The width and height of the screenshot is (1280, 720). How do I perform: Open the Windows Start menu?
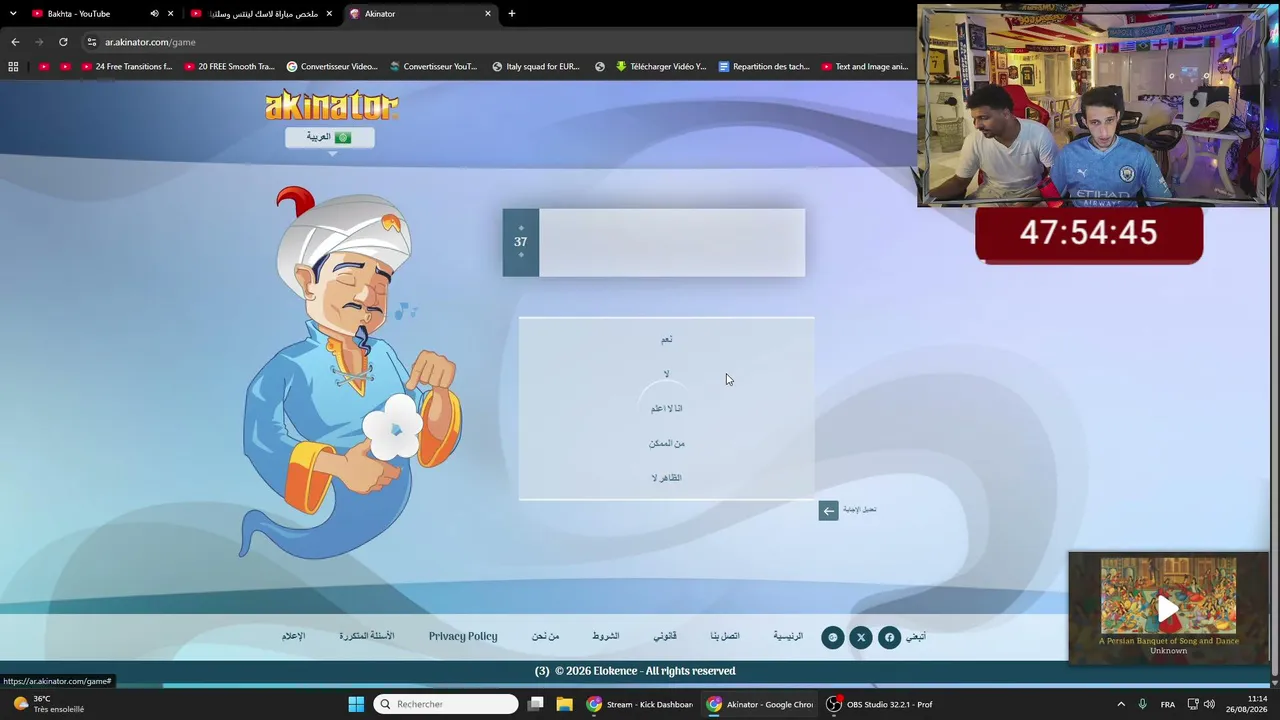[x=356, y=704]
